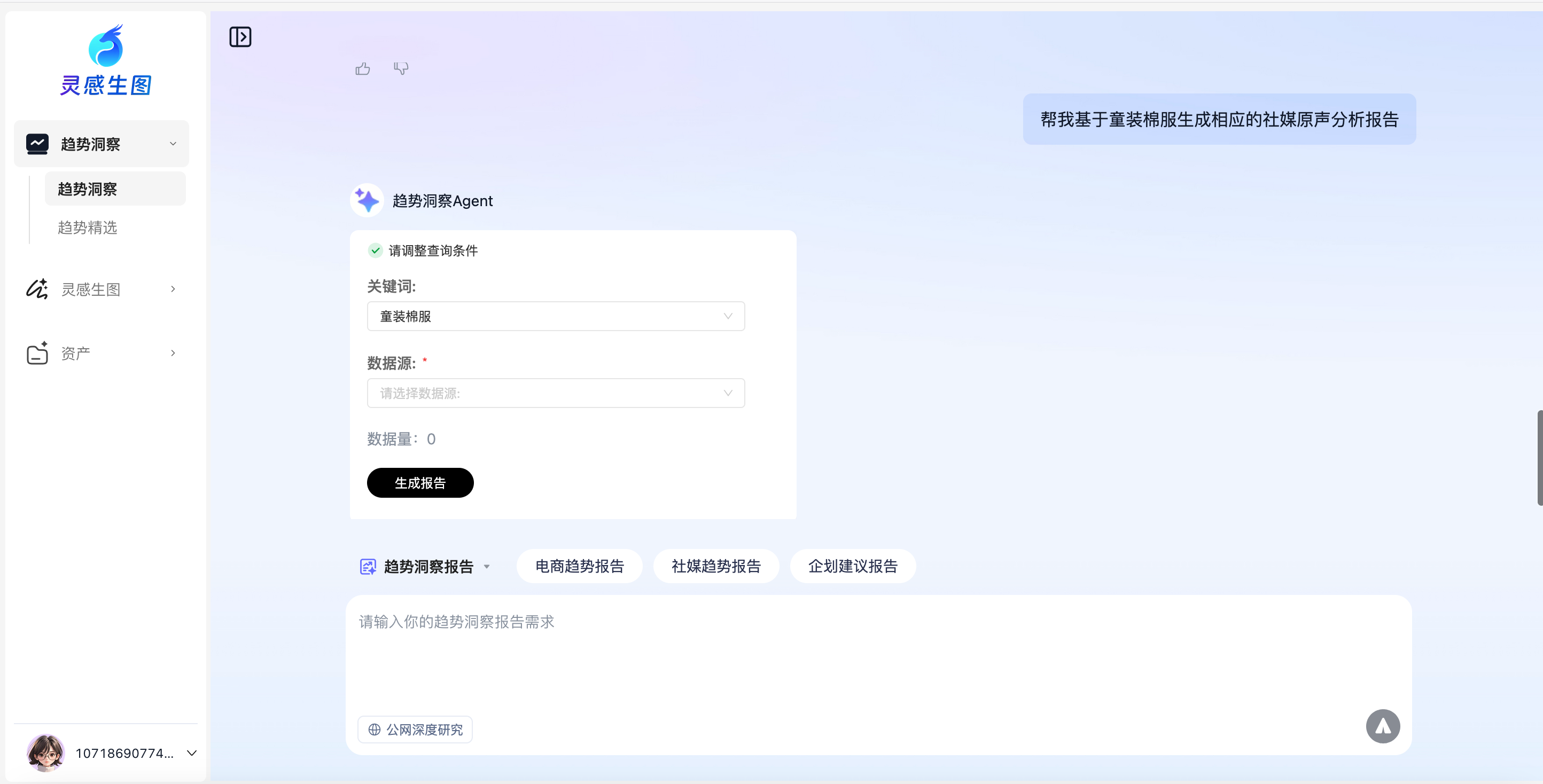Expand the 趋势洞察报告 type selector arrow
Image resolution: width=1543 pixels, height=784 pixels.
click(x=487, y=566)
